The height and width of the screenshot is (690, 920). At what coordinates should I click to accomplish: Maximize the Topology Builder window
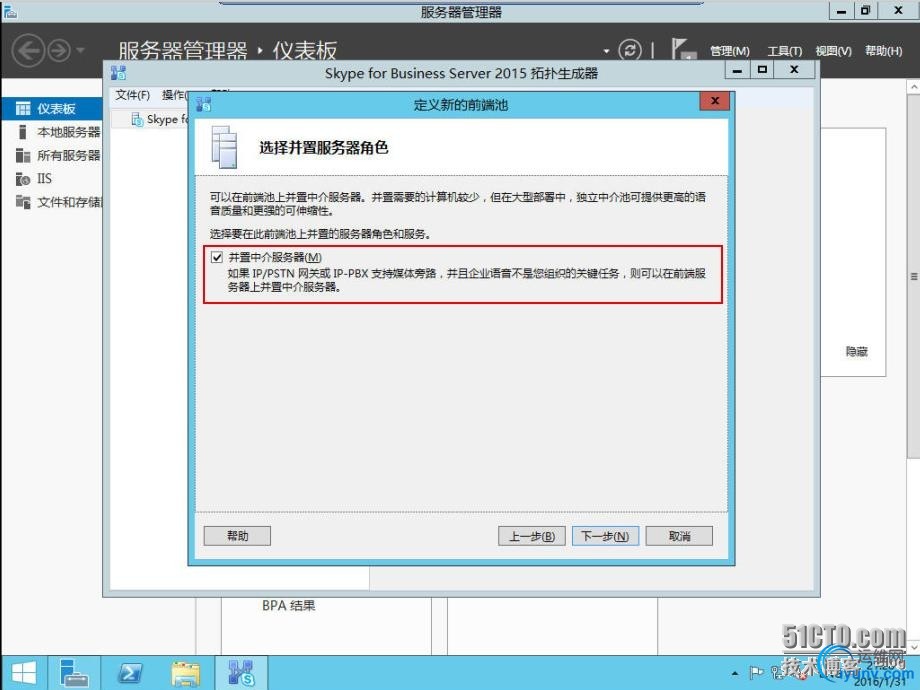click(762, 70)
